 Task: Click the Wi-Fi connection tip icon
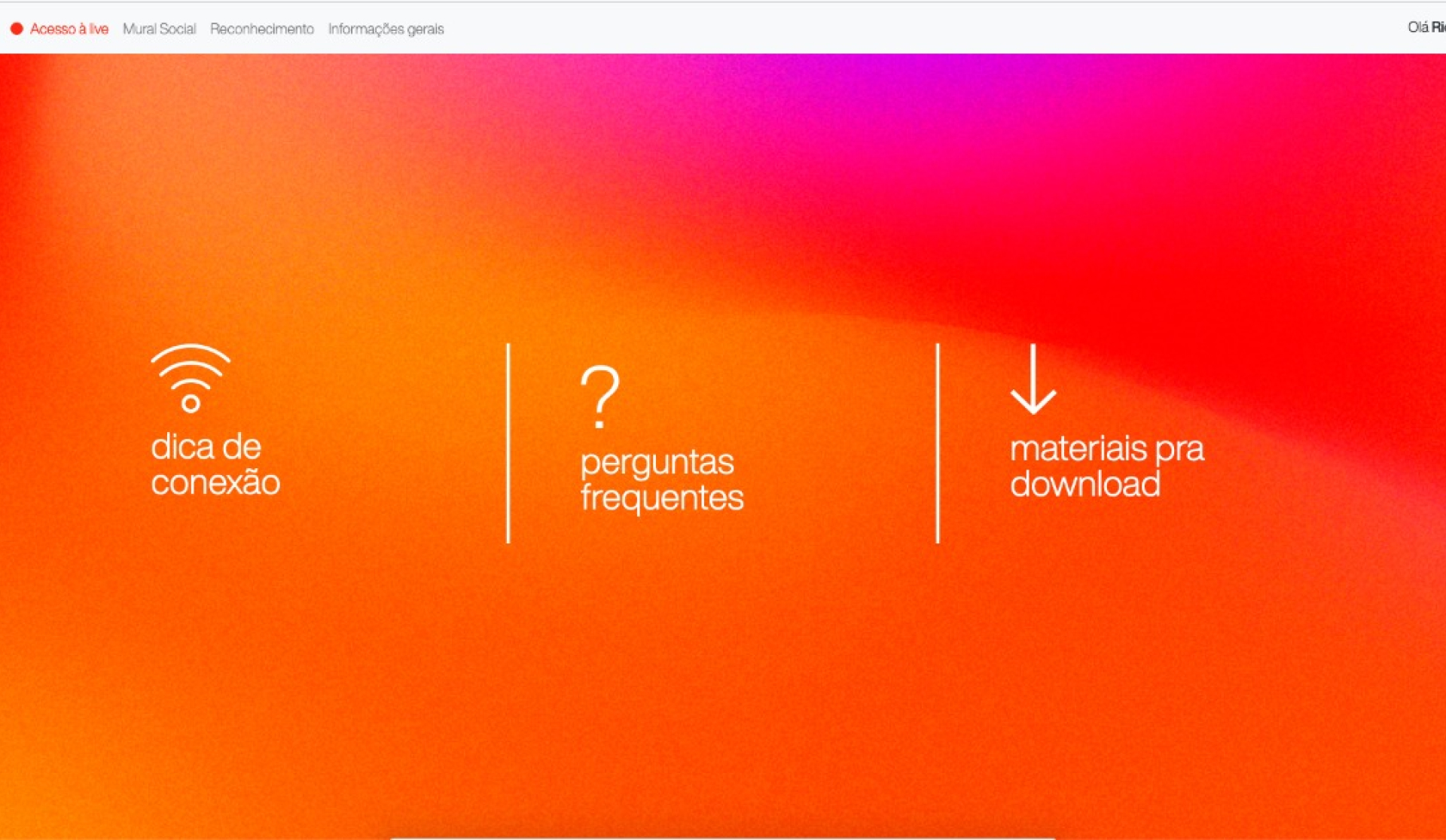point(191,379)
